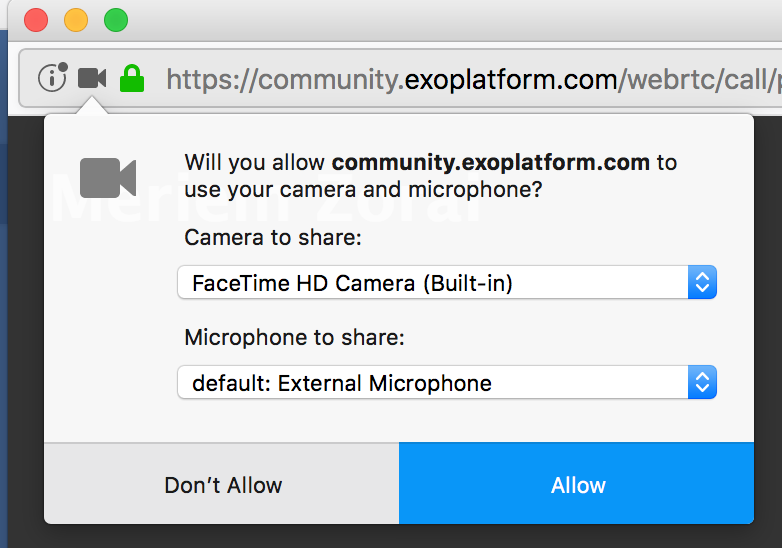Click the bold community.exoplatform.com text in prompt
The height and width of the screenshot is (548, 782).
pyautogui.click(x=491, y=163)
